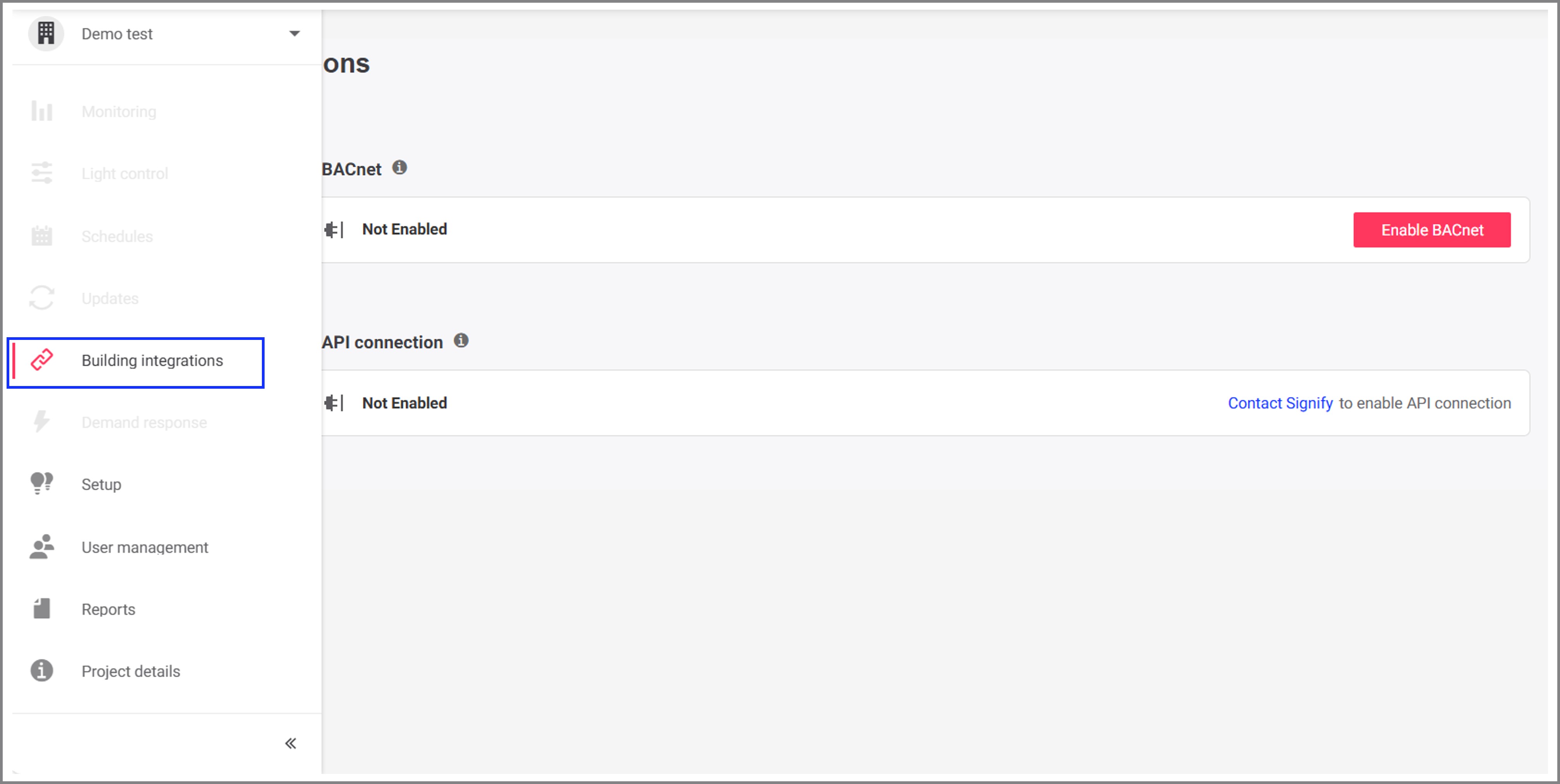Image resolution: width=1560 pixels, height=784 pixels.
Task: Open the Demo test project dropdown
Action: pos(294,33)
